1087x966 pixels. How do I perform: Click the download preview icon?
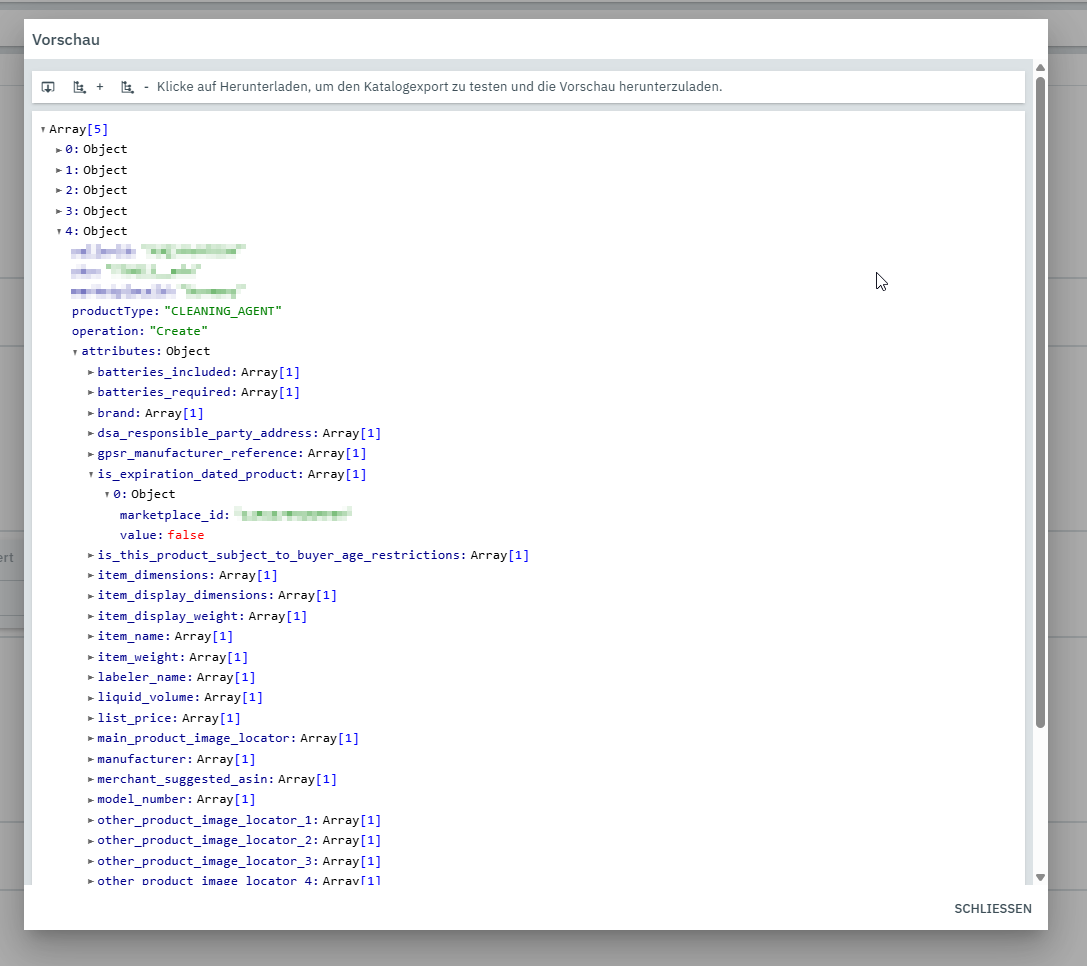coord(48,87)
